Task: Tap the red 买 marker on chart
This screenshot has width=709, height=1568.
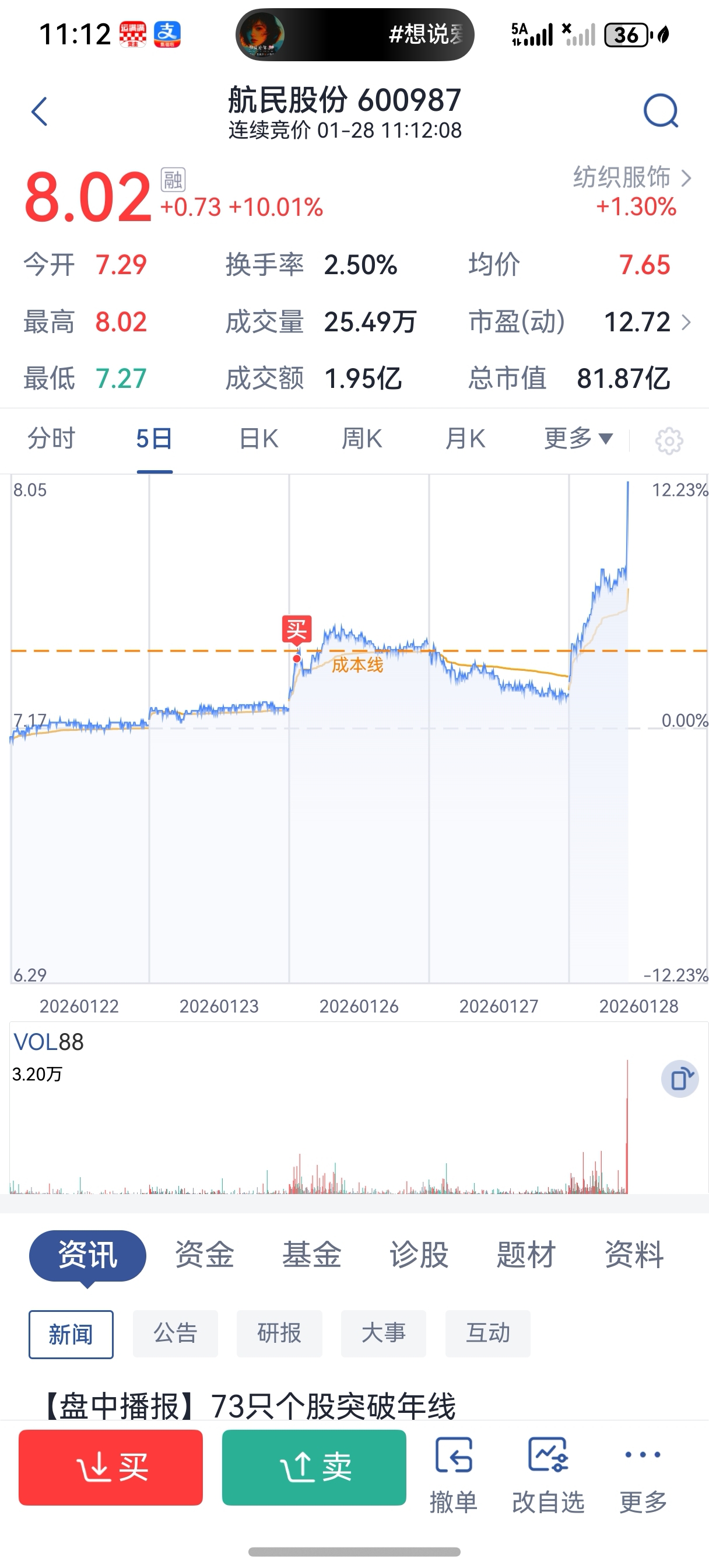Action: pos(296,629)
